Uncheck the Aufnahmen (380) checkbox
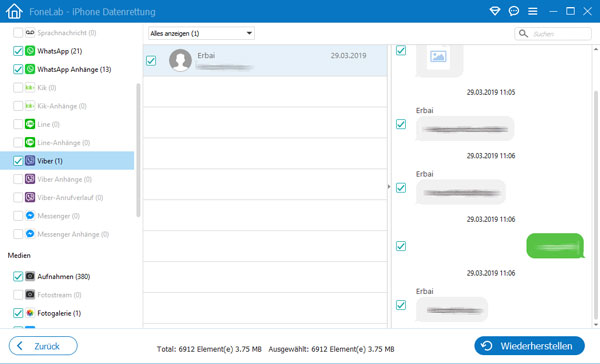The width and height of the screenshot is (600, 364). pyautogui.click(x=18, y=276)
